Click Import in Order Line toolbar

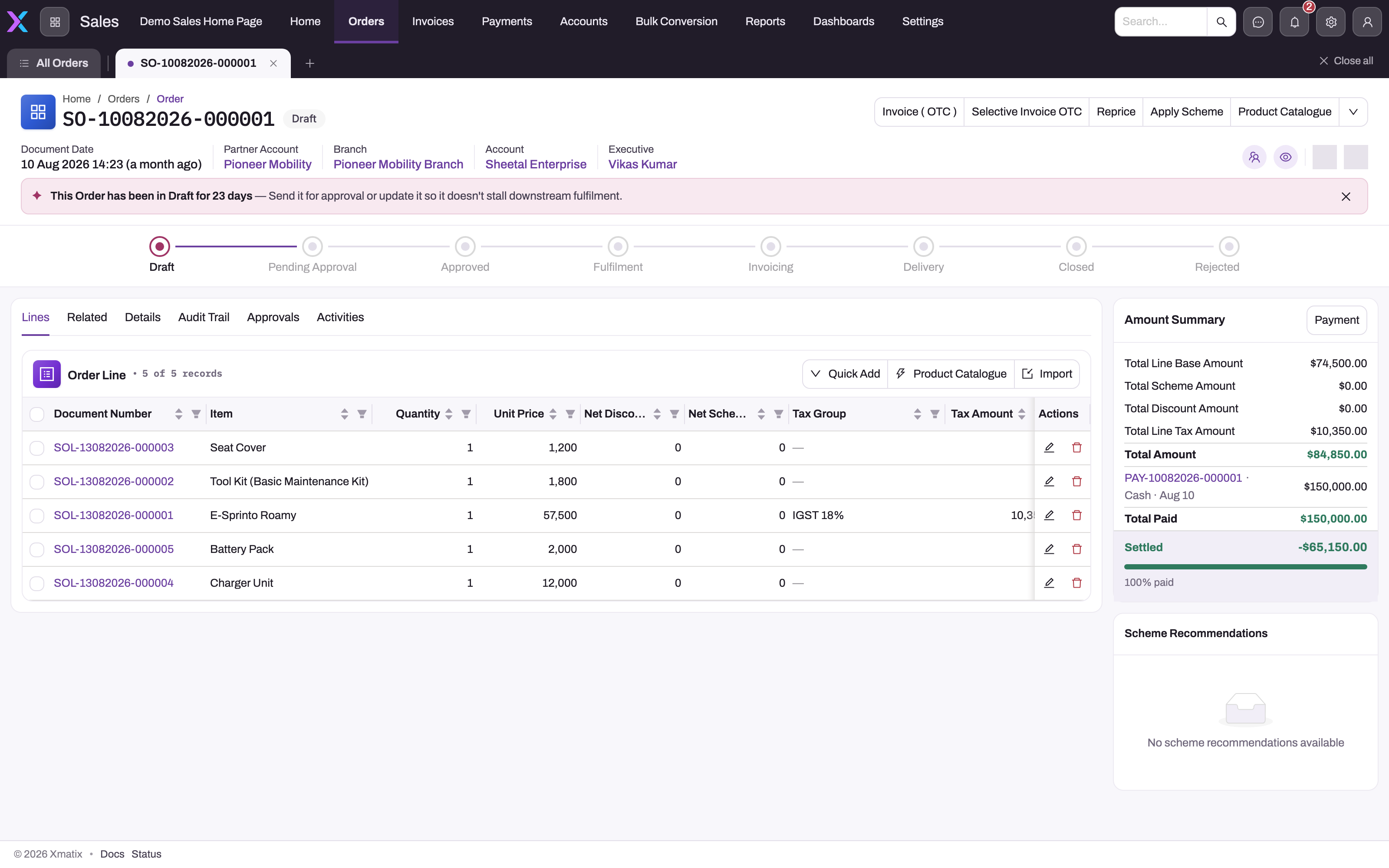pyautogui.click(x=1047, y=374)
